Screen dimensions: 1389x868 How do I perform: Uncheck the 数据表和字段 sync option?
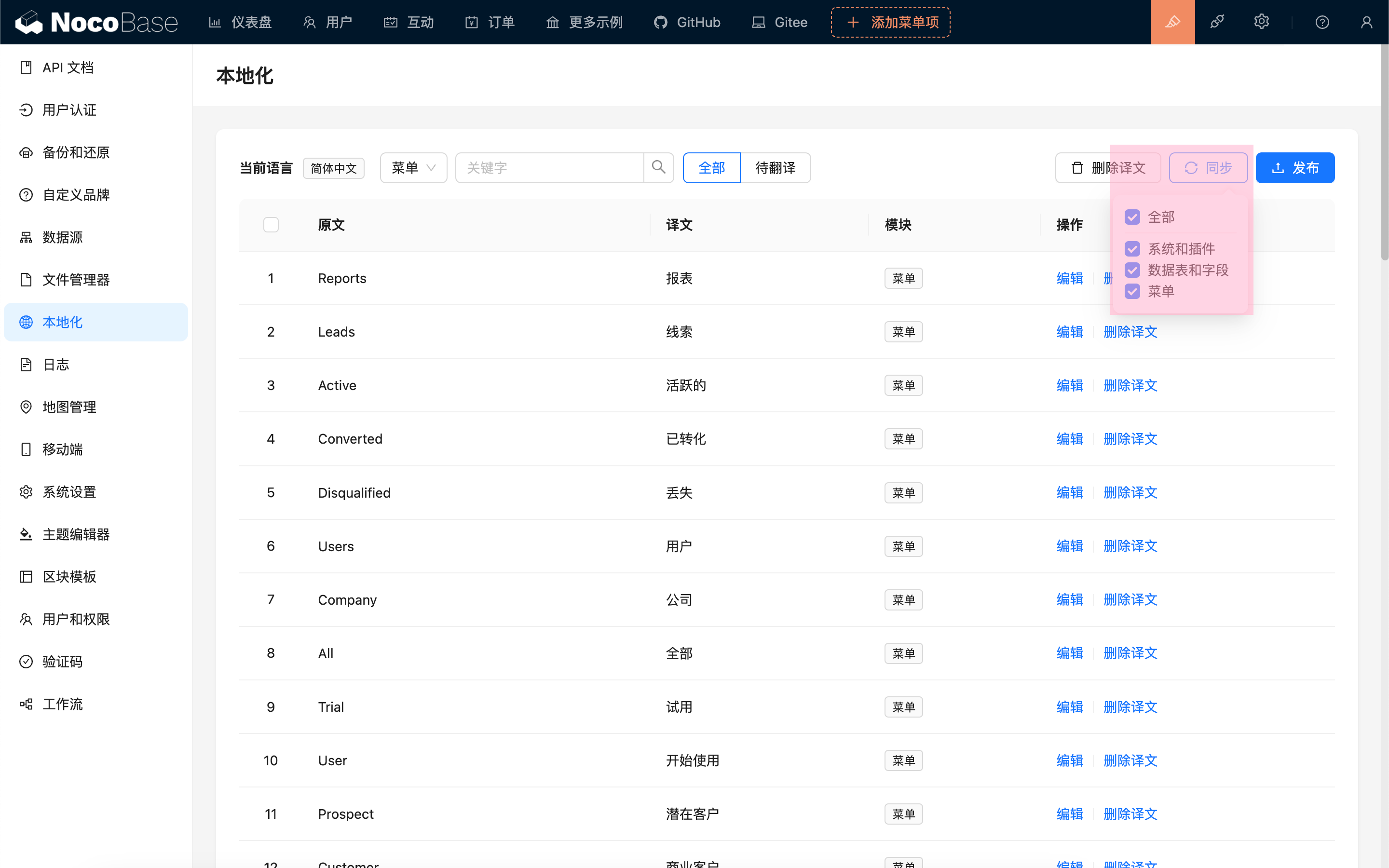[1132, 270]
